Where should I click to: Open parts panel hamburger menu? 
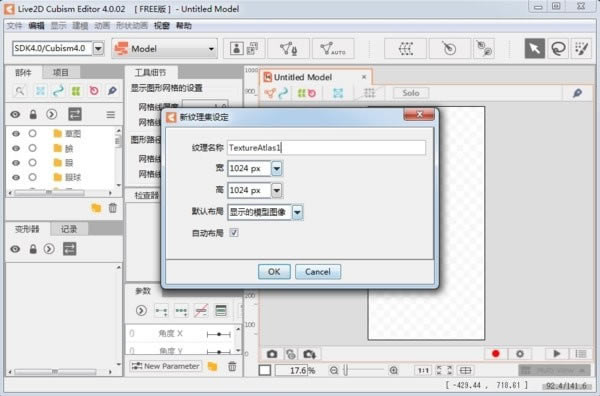pos(111,114)
